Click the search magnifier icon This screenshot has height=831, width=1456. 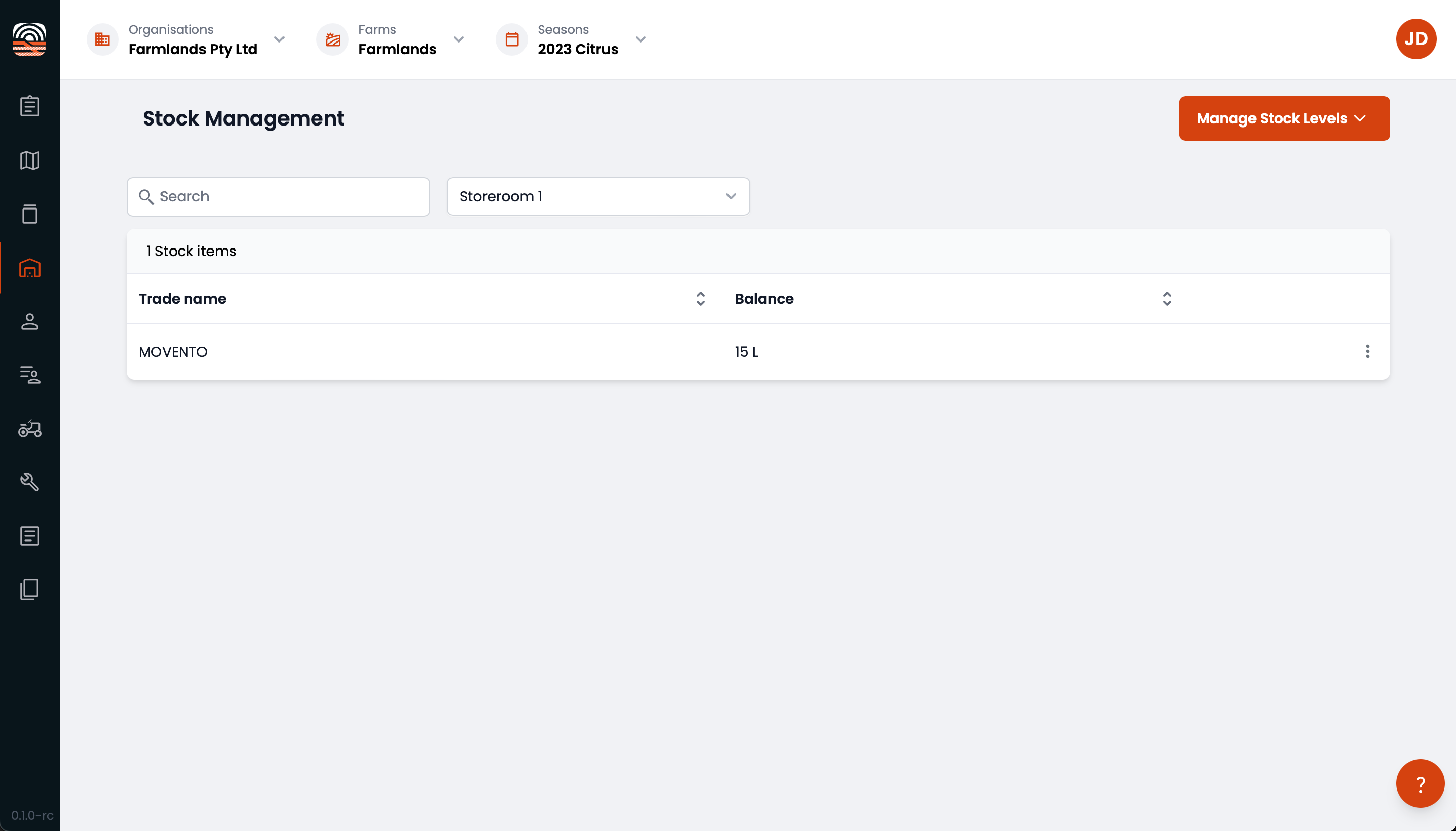[x=146, y=197]
